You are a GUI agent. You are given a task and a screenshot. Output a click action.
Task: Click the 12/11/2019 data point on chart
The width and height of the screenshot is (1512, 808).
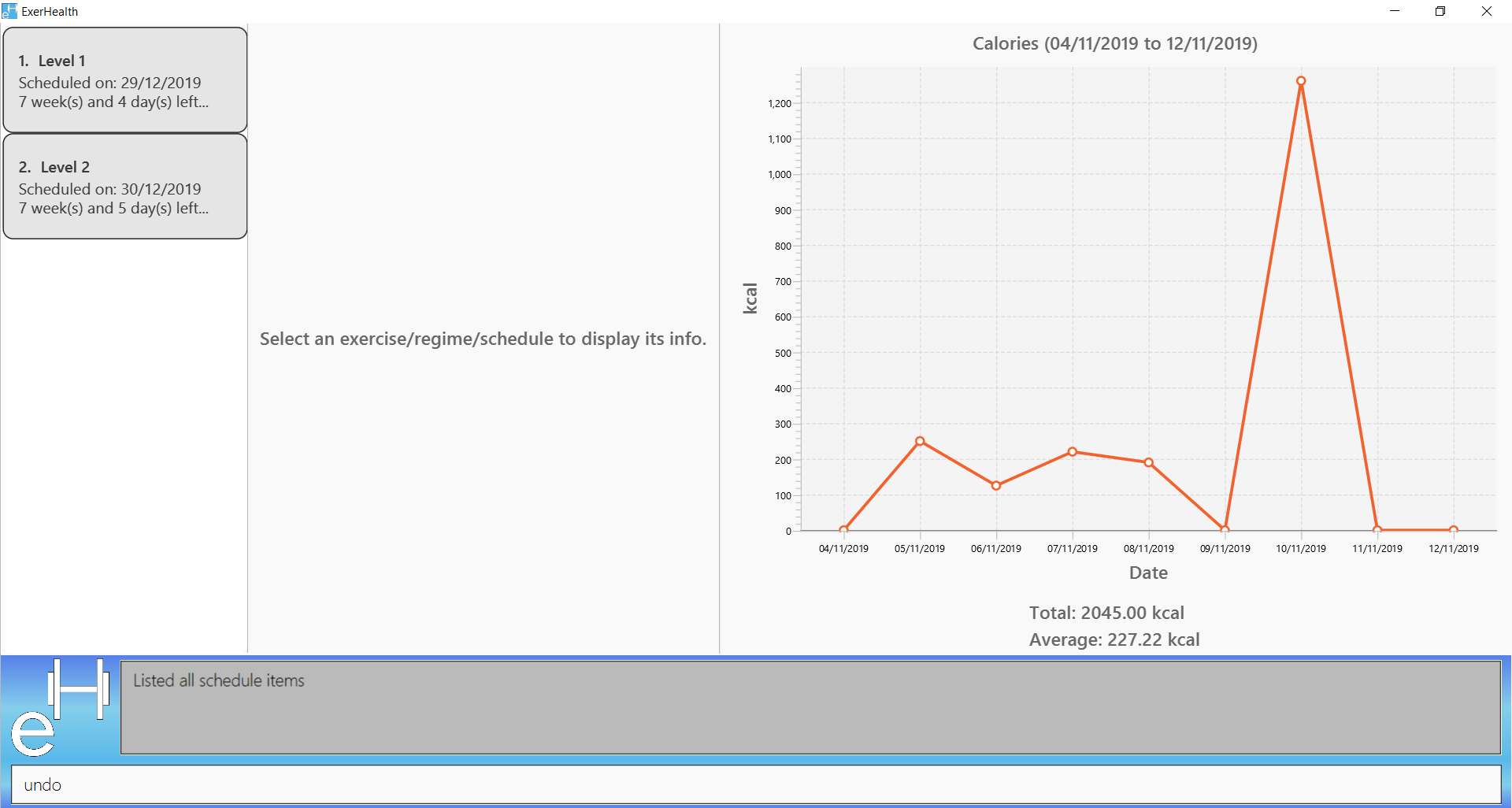coord(1454,530)
